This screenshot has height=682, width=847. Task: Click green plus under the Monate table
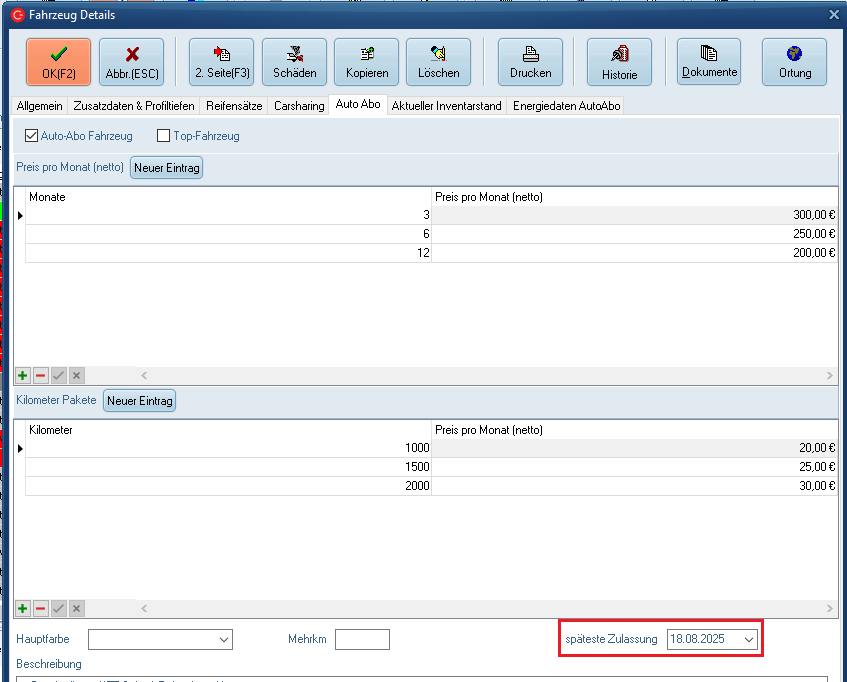pos(22,375)
